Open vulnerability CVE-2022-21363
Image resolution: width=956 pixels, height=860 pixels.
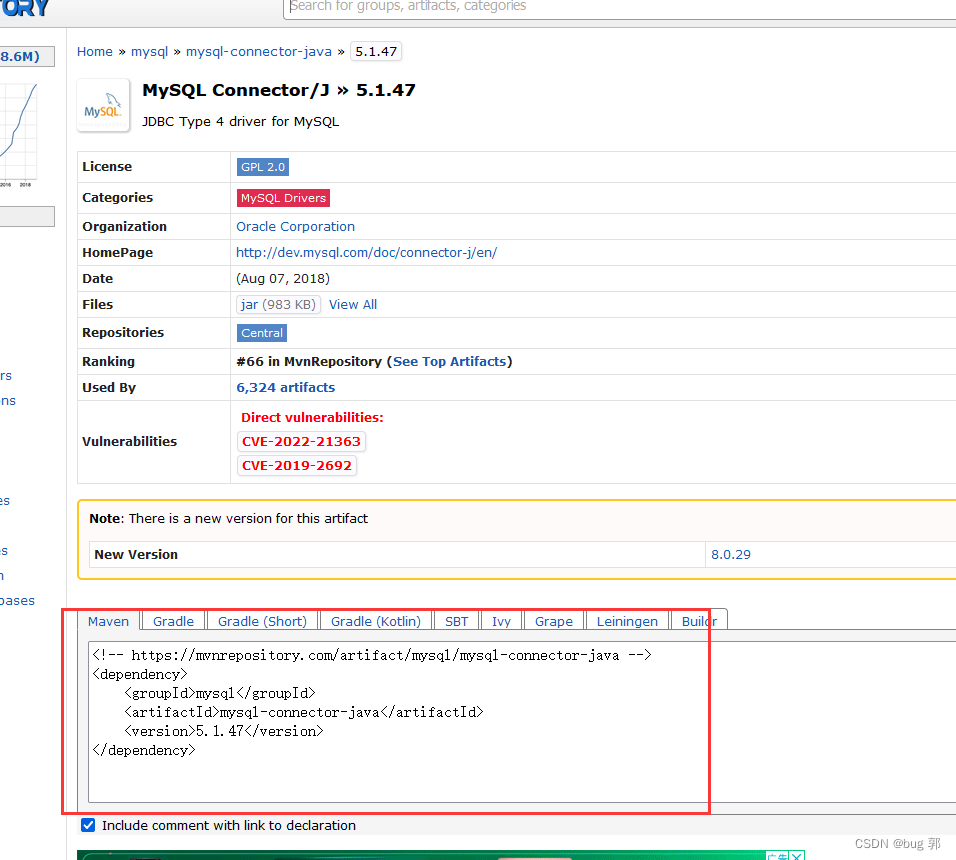[301, 441]
